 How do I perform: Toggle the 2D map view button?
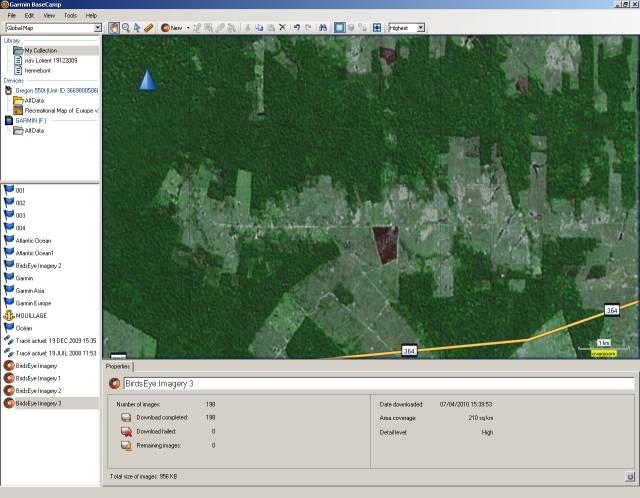339,27
